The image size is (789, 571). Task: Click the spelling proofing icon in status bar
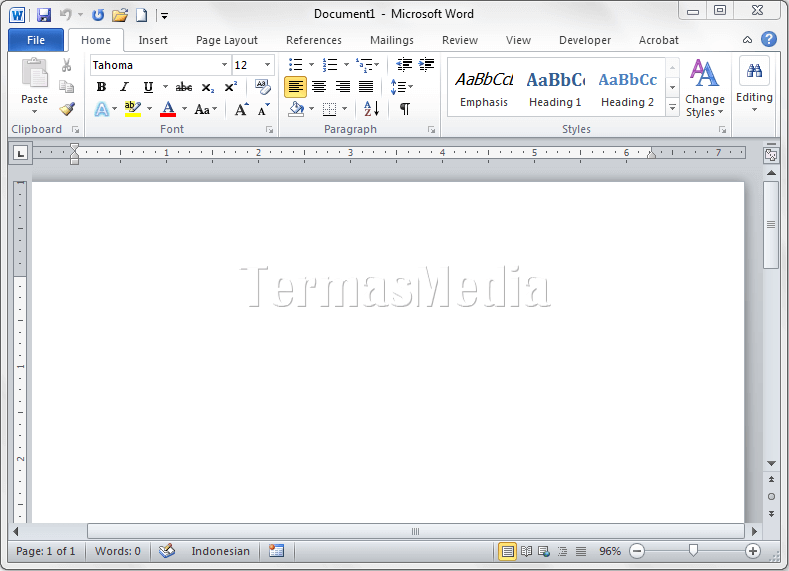(x=167, y=551)
